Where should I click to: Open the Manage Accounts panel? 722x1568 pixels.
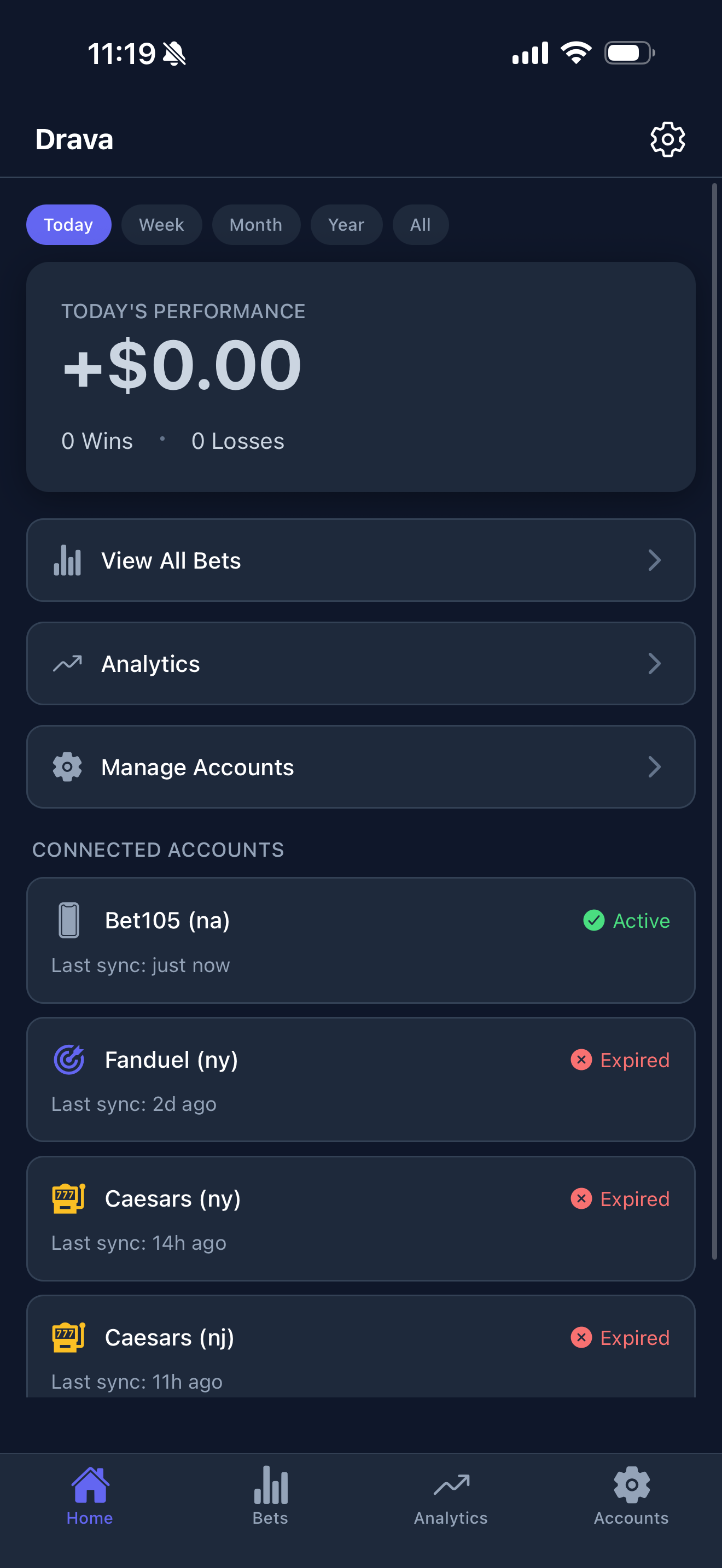click(x=360, y=767)
